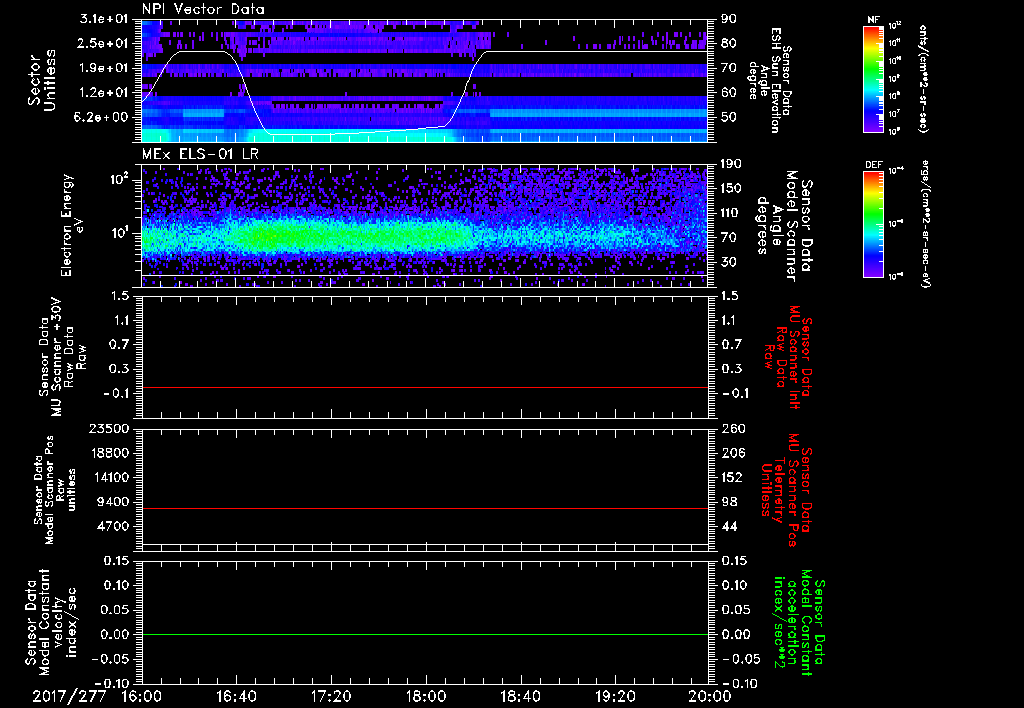This screenshot has width=1024, height=708.
Task: Click the 23500 scanner position tick label
Action: click(x=110, y=429)
